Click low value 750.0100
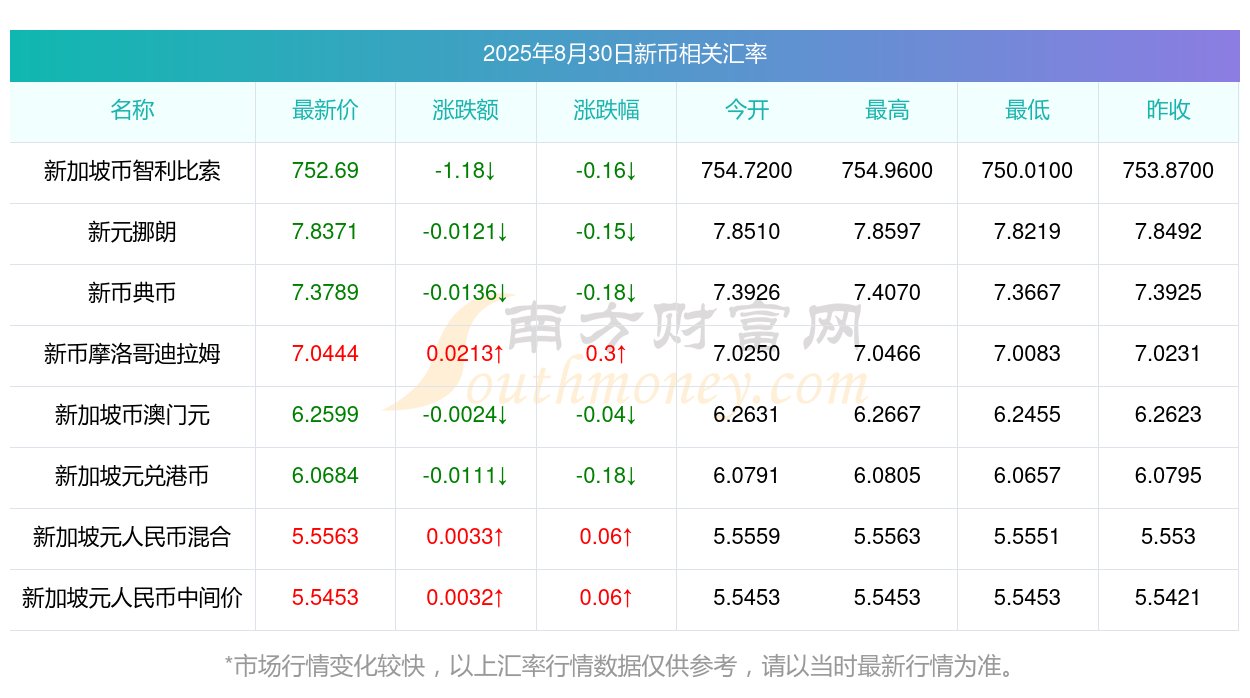Image resolution: width=1250 pixels, height=698 pixels. point(1028,171)
